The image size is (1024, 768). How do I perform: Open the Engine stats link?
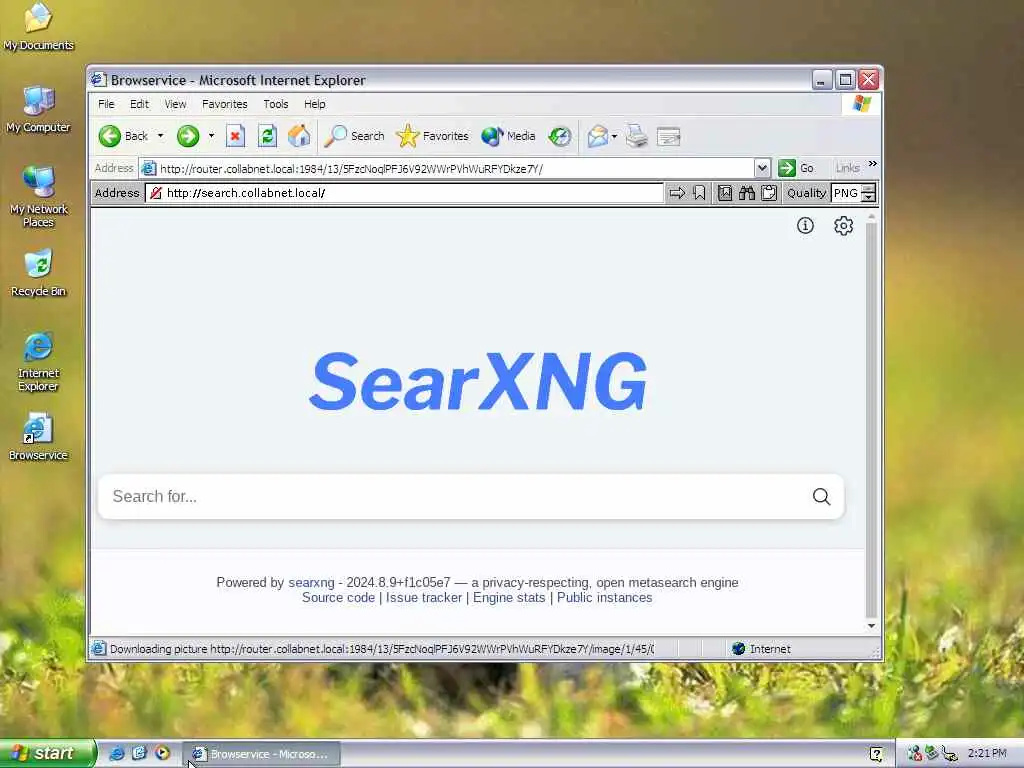(509, 598)
